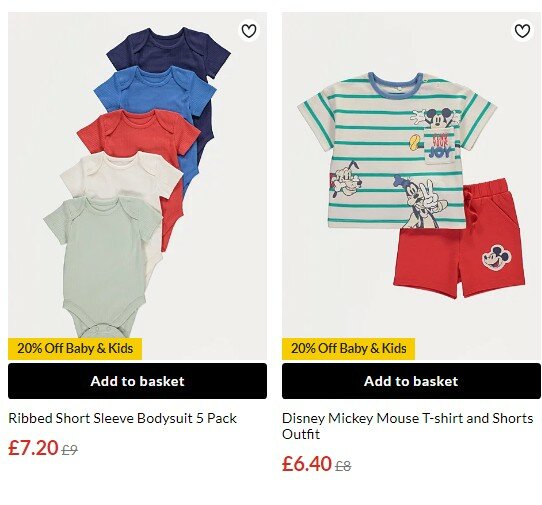The image size is (542, 505).
Task: Click the £7.20 sale price
Action: tap(33, 448)
